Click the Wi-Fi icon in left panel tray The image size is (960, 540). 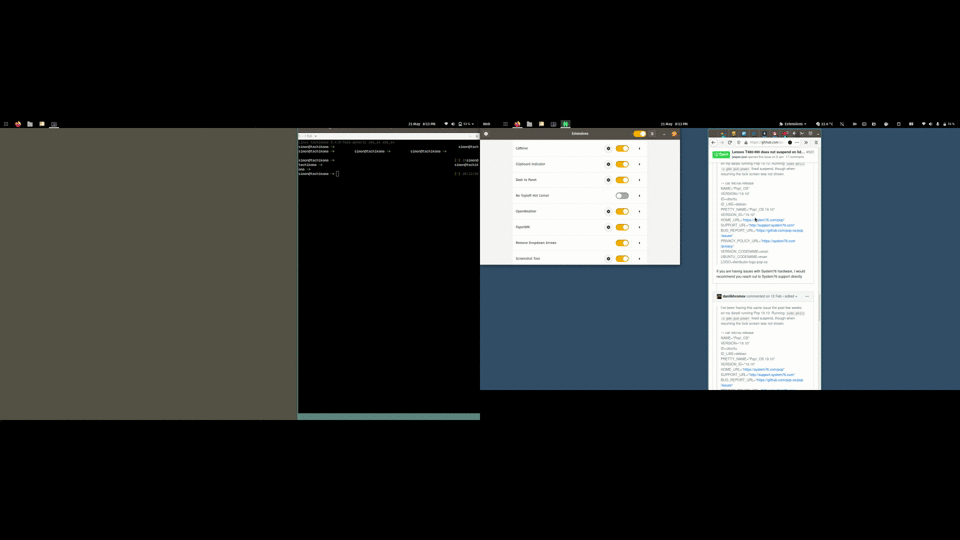click(446, 124)
